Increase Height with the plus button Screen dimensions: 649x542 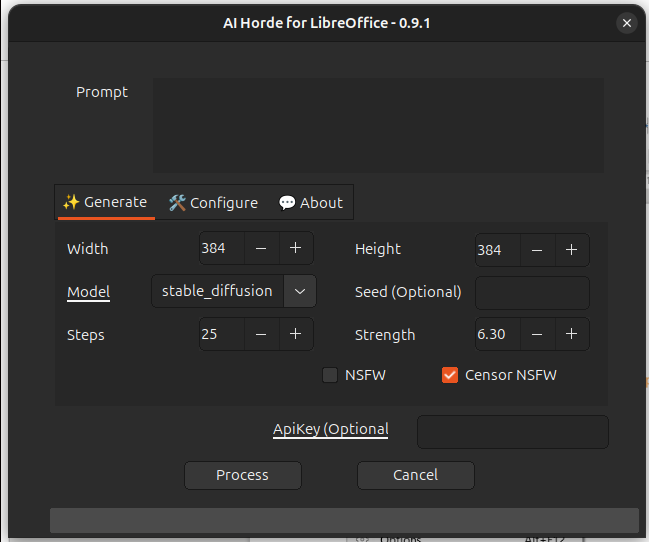(571, 250)
